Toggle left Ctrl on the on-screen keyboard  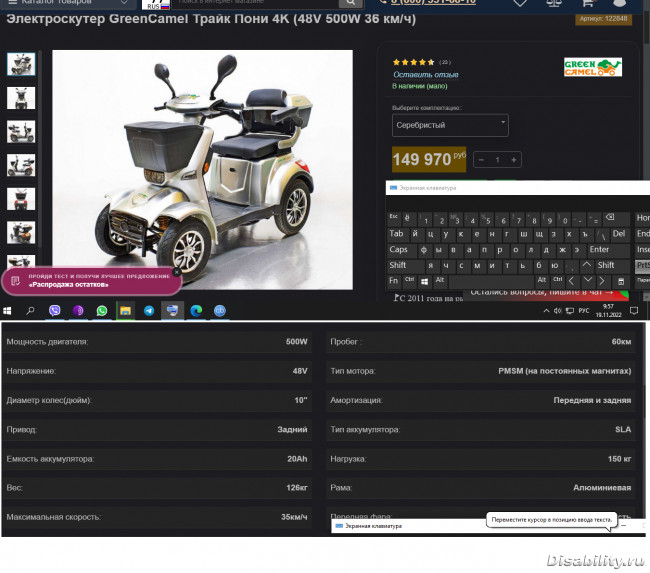point(409,281)
